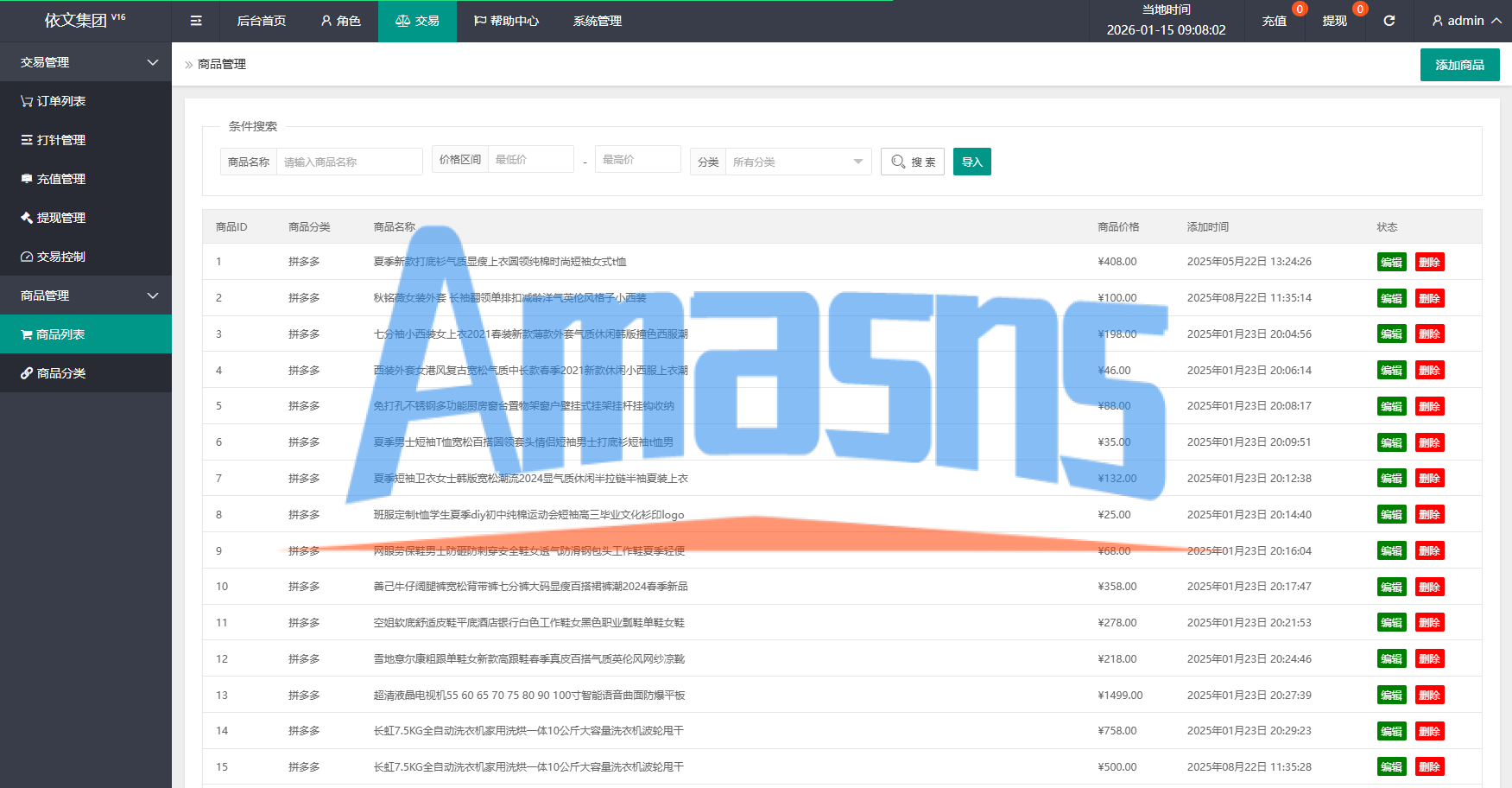The image size is (1512, 788).
Task: Edit product ID 12 priced ¥218.00
Action: pos(1392,659)
